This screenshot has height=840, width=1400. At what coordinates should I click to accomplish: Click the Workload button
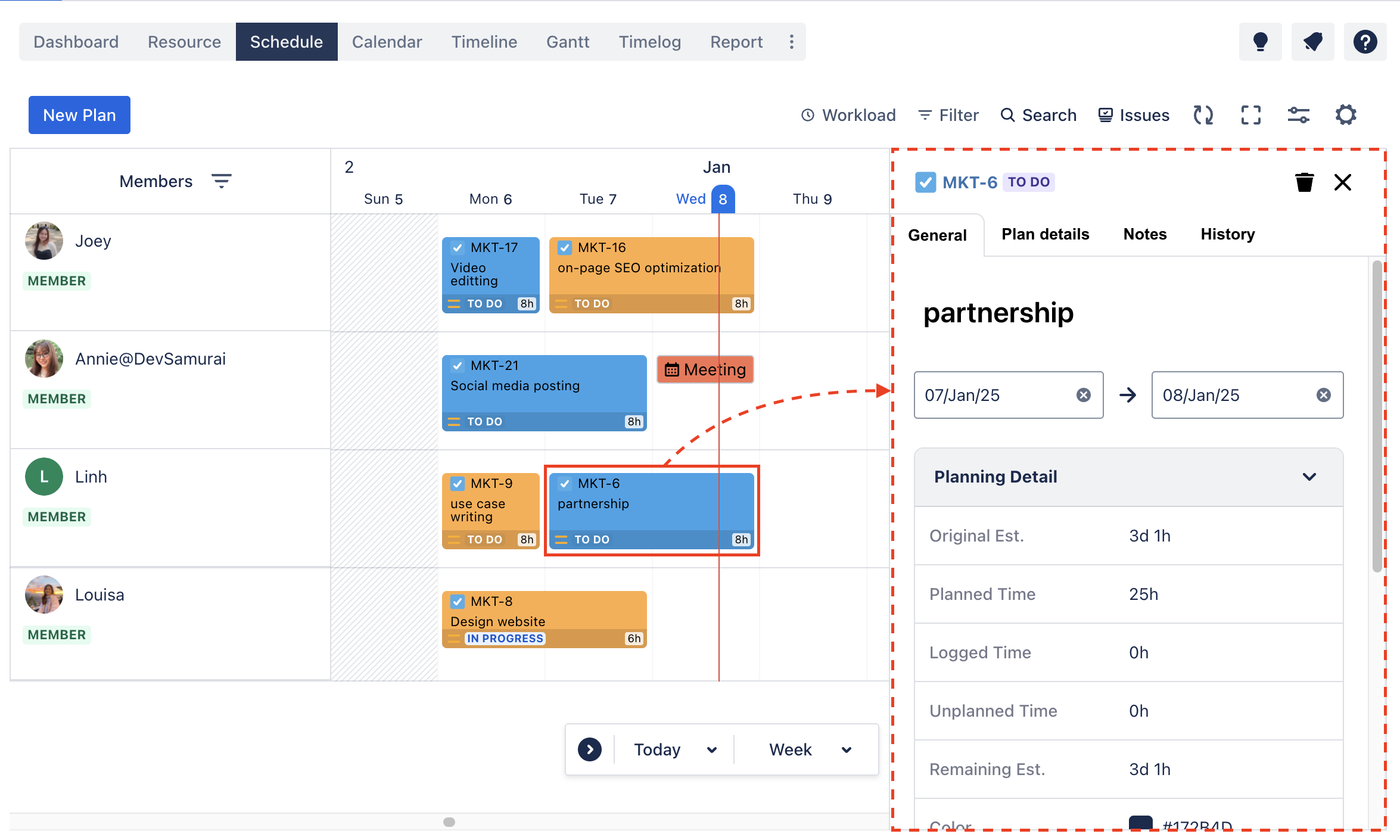tap(848, 115)
